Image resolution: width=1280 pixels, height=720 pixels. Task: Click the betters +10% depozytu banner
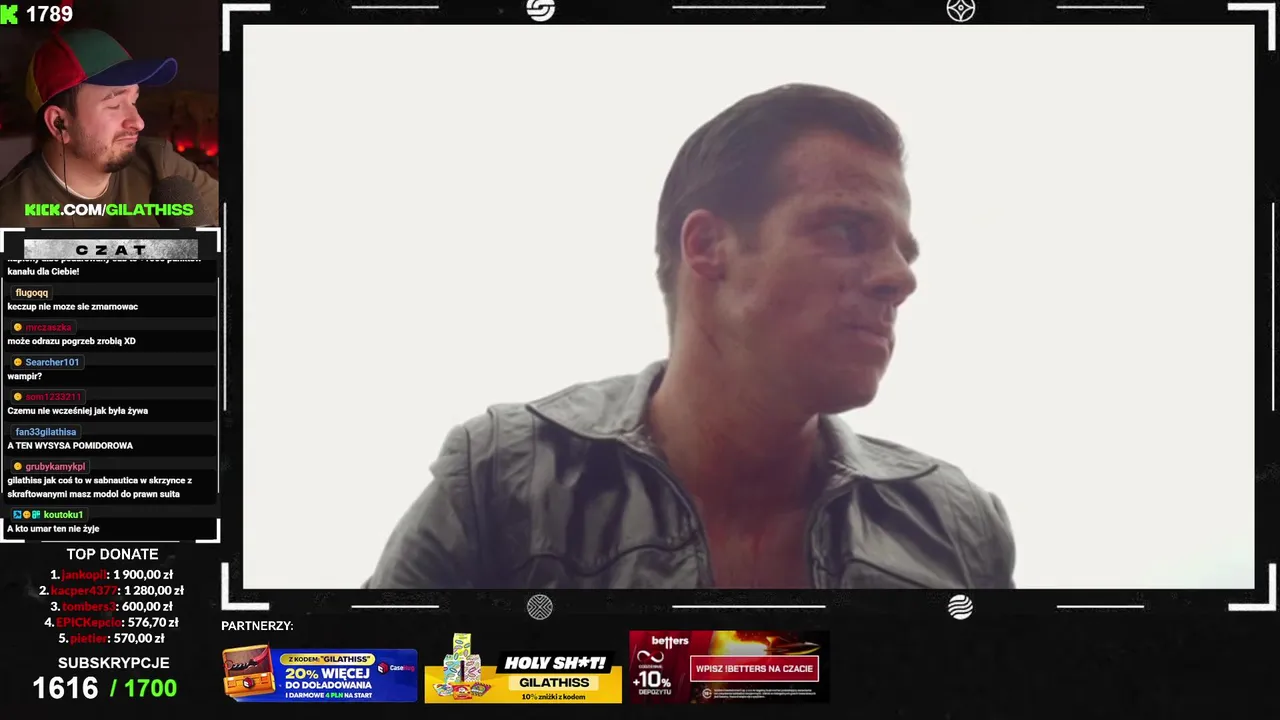(729, 666)
